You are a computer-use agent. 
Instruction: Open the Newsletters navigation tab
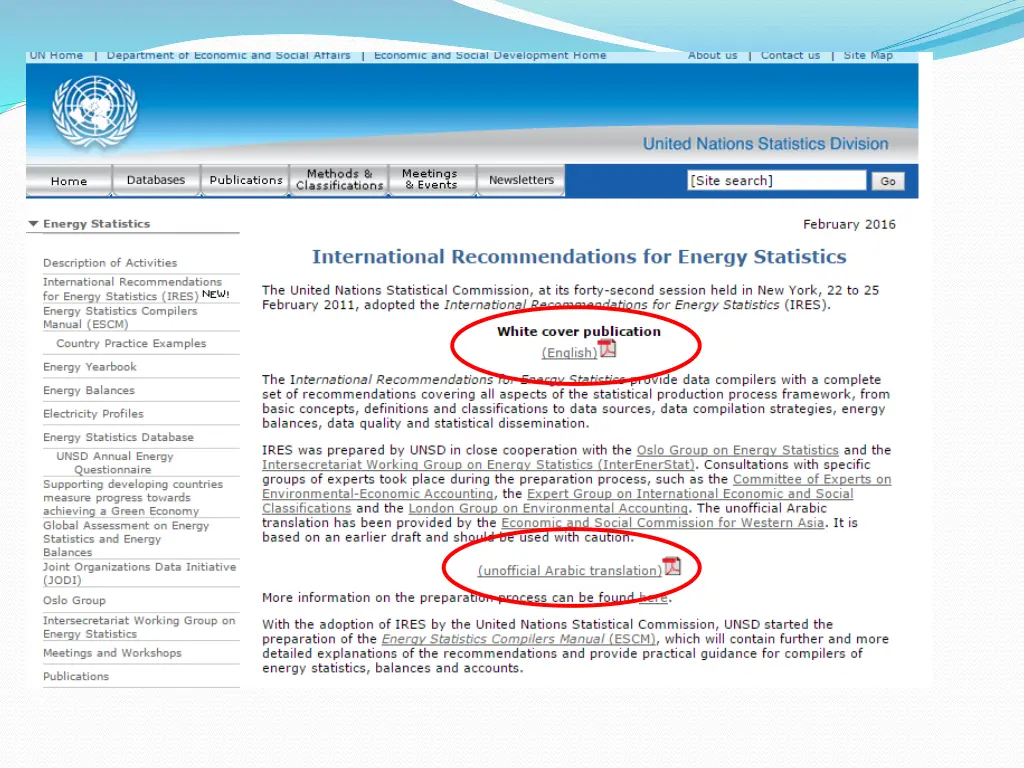521,180
